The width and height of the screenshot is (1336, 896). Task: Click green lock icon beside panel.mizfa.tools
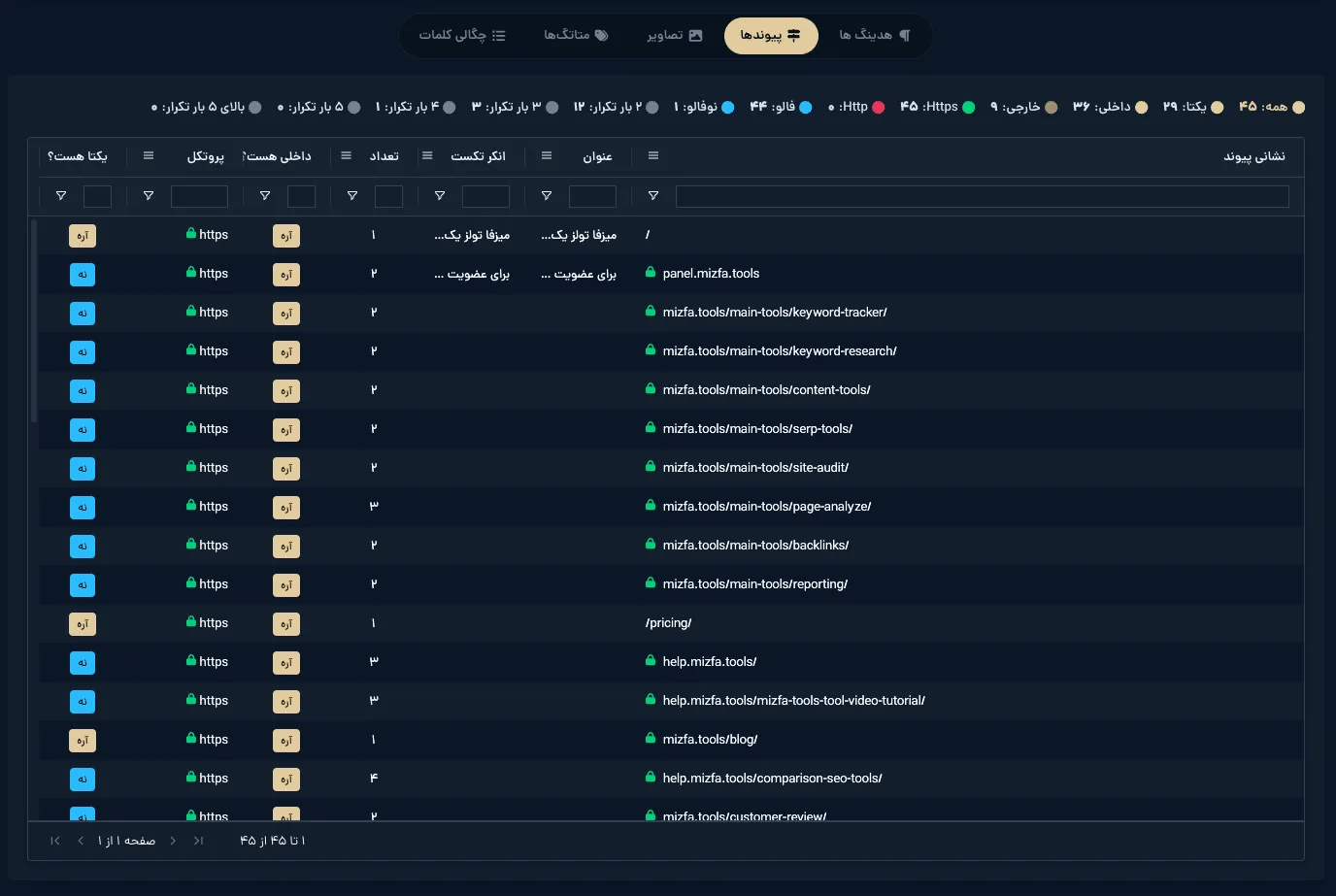651,273
